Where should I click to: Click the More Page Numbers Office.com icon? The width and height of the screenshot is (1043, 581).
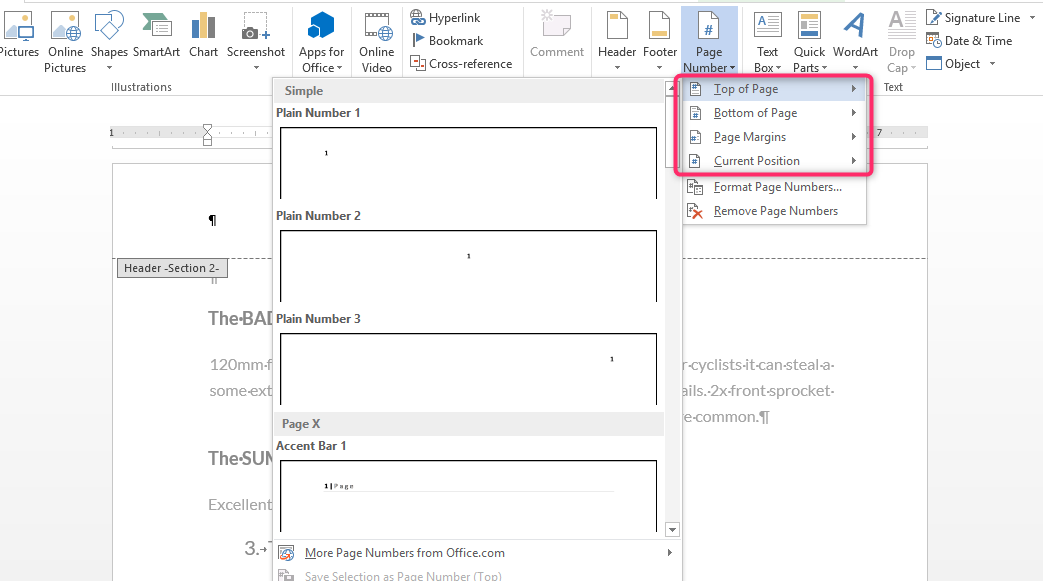286,553
